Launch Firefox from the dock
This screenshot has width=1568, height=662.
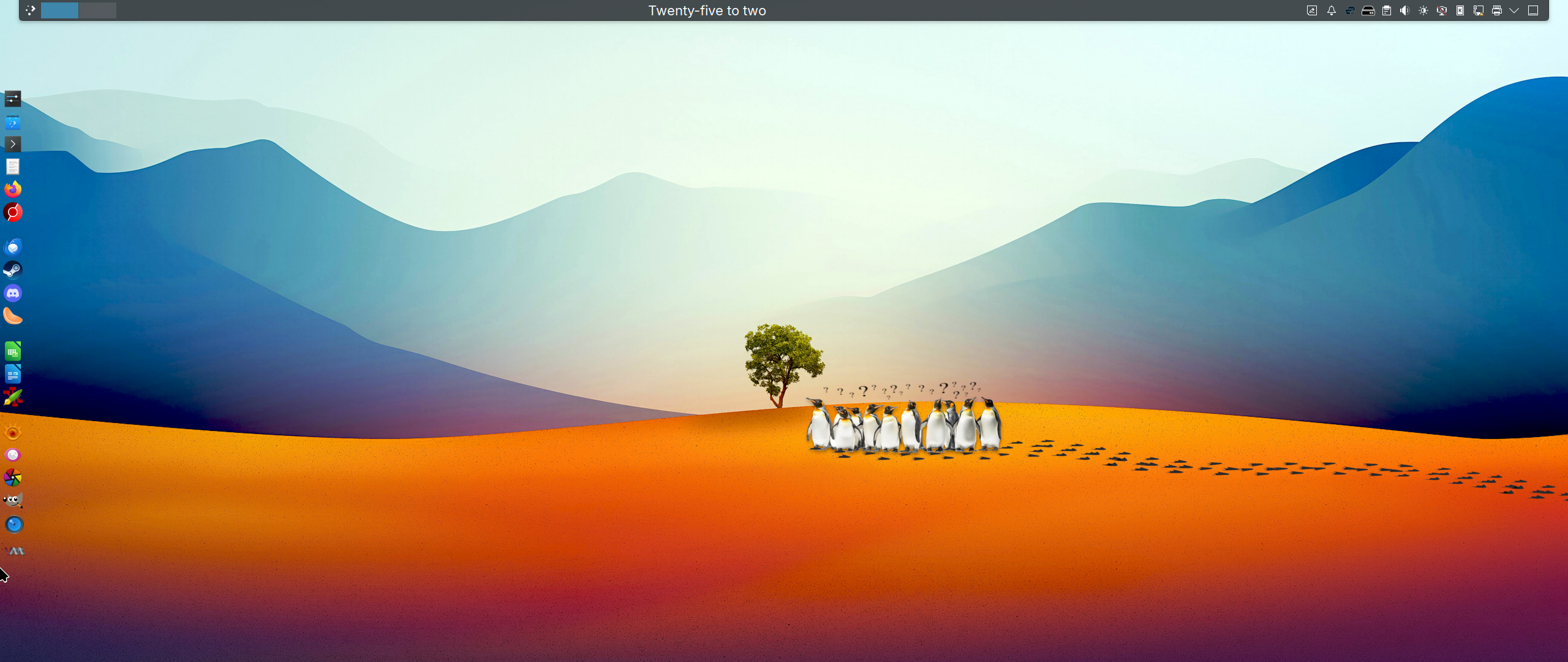tap(13, 189)
